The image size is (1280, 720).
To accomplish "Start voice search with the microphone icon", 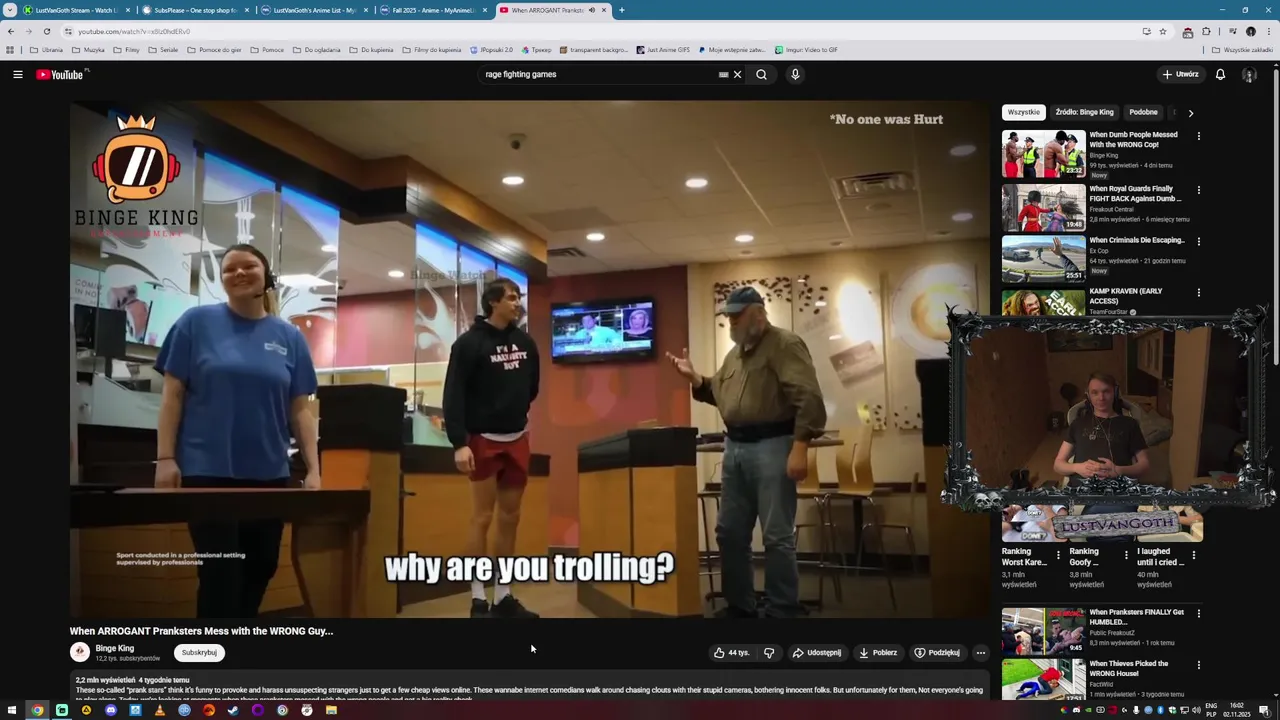I will click(795, 74).
